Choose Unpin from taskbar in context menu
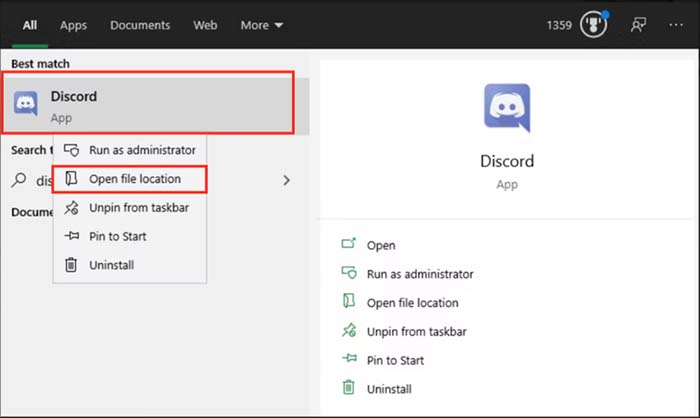Screen dimensions: 700x418 tap(130, 208)
